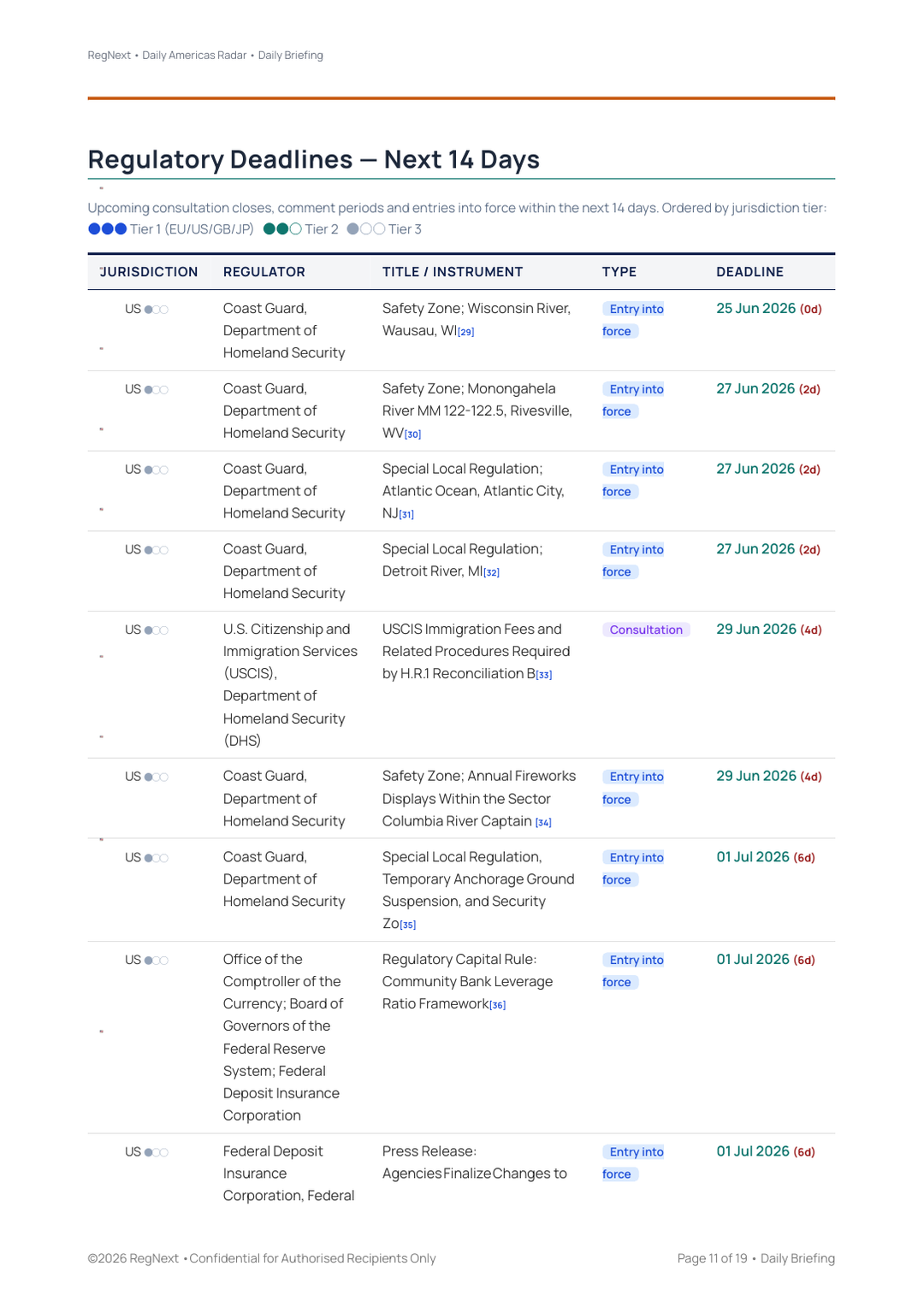The height and width of the screenshot is (1307, 924).
Task: Click Entry into force badge for Community Bank Leverage
Action: [635, 971]
